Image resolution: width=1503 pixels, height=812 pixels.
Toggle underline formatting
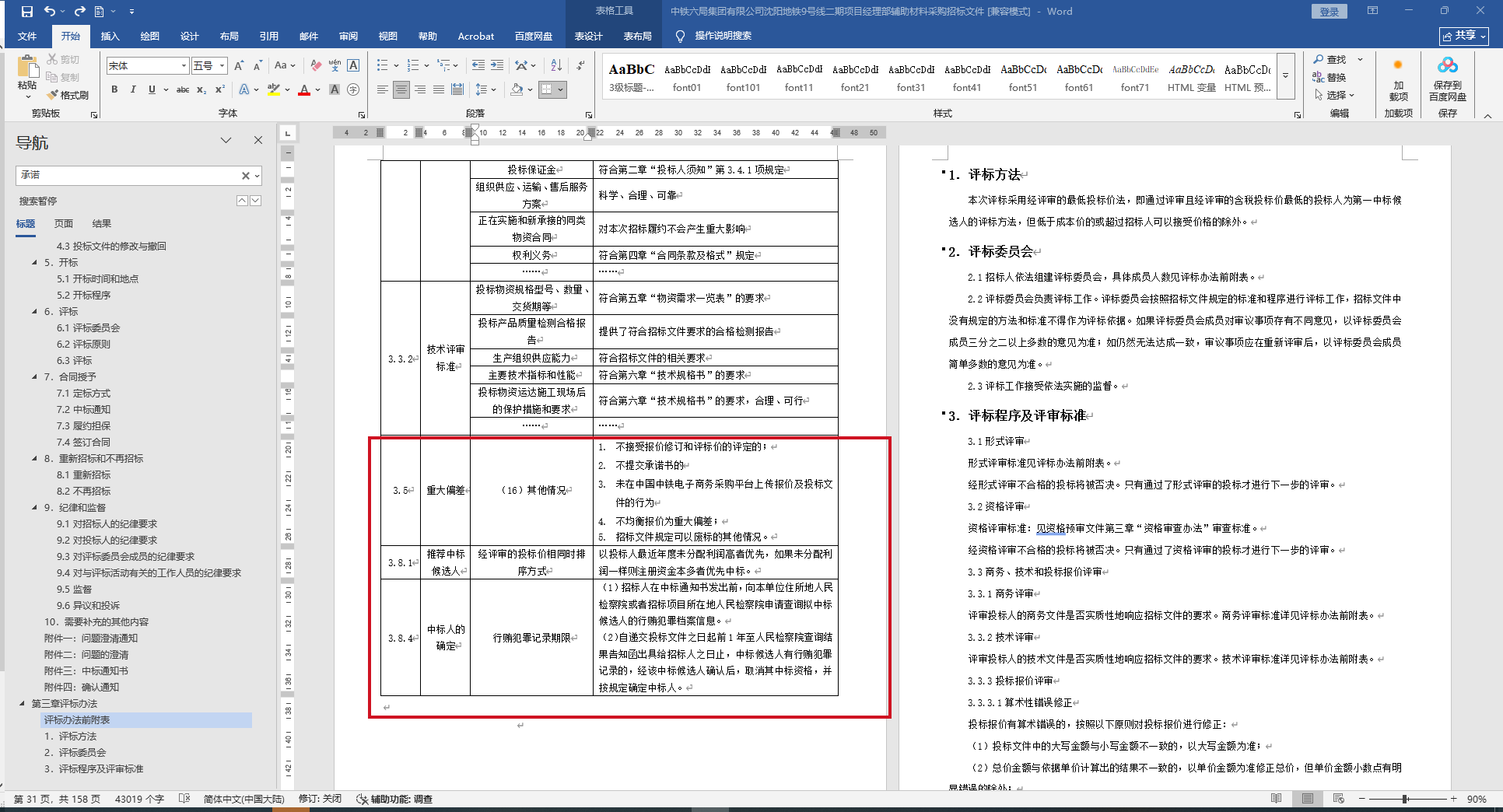152,89
